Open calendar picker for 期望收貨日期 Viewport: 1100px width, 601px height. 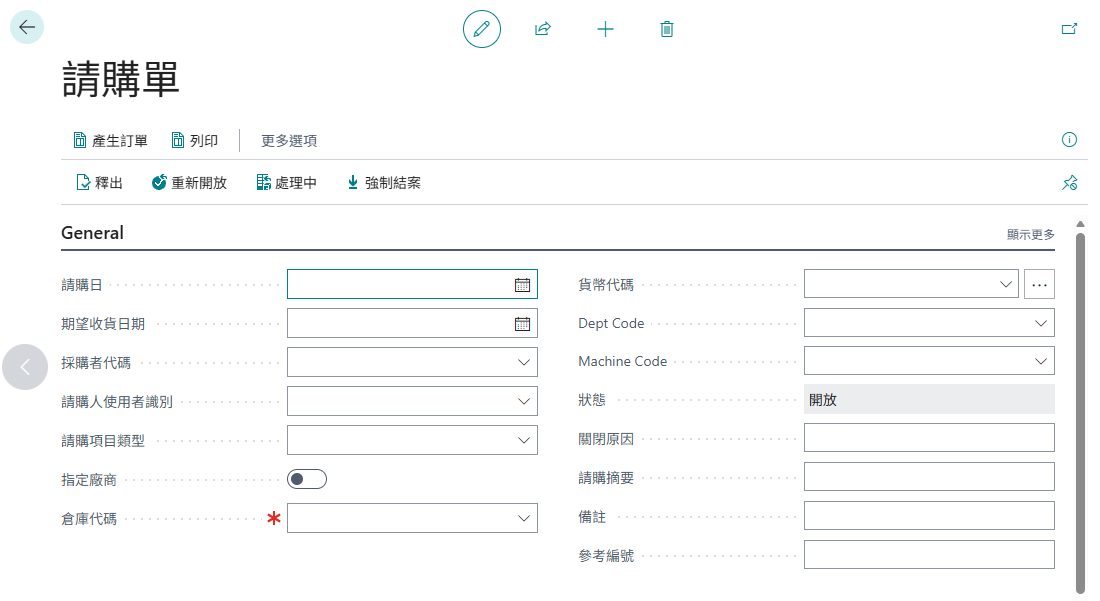[x=523, y=324]
